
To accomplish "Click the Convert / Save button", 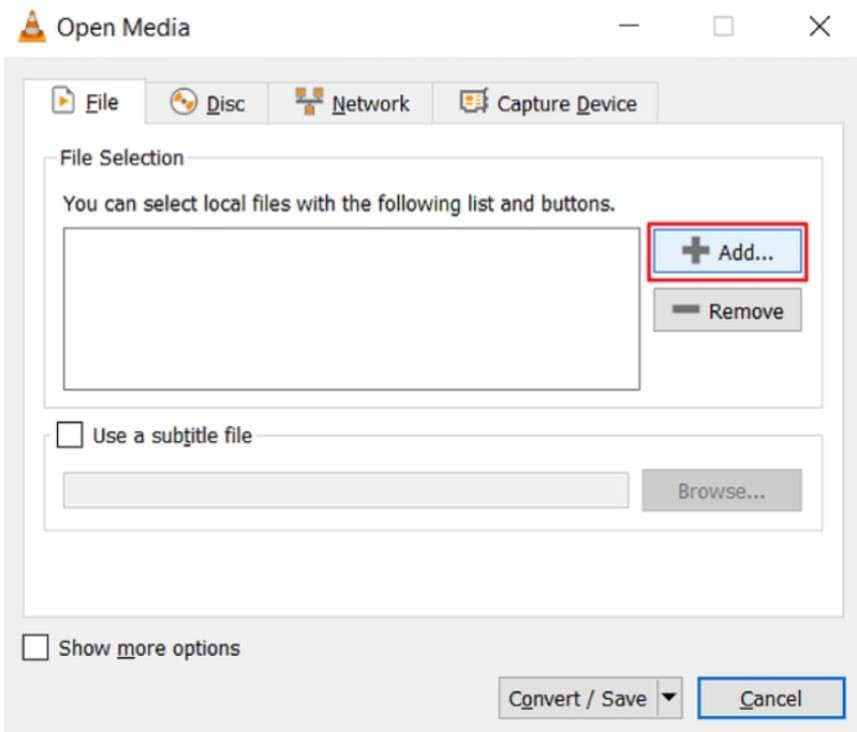I will pyautogui.click(x=578, y=698).
